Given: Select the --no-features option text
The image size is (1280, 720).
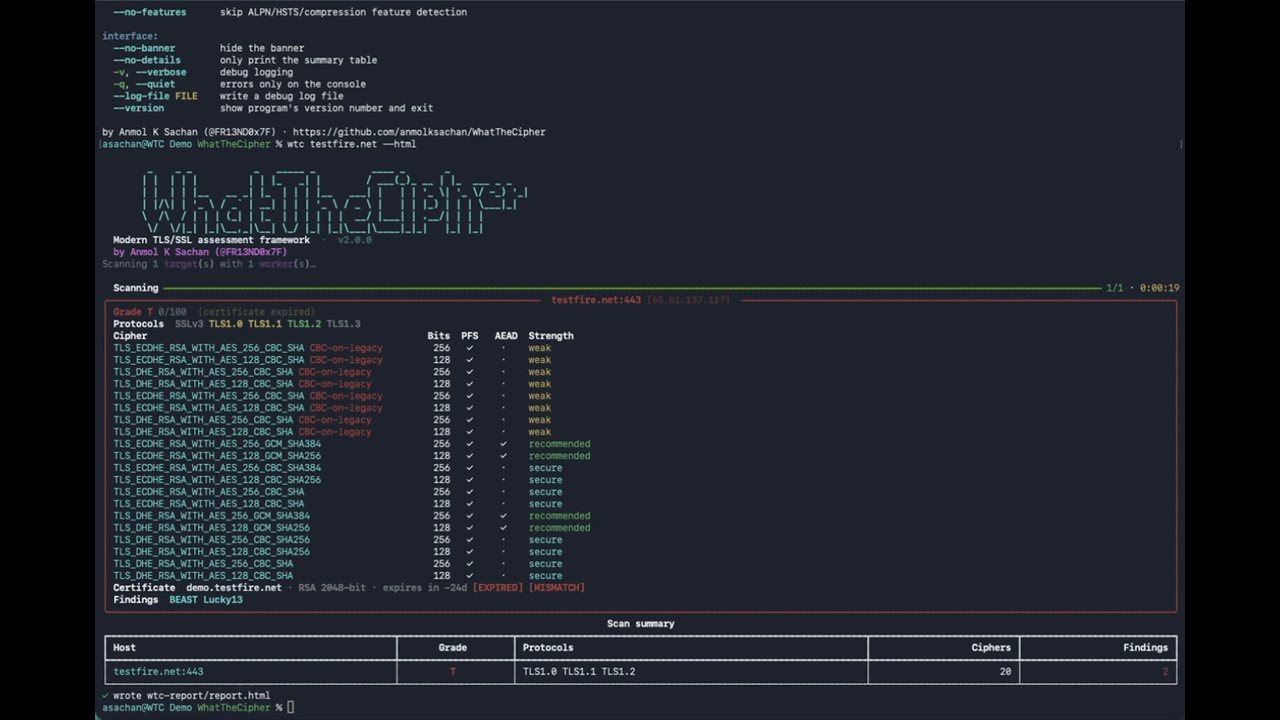Looking at the screenshot, I should click(x=150, y=12).
